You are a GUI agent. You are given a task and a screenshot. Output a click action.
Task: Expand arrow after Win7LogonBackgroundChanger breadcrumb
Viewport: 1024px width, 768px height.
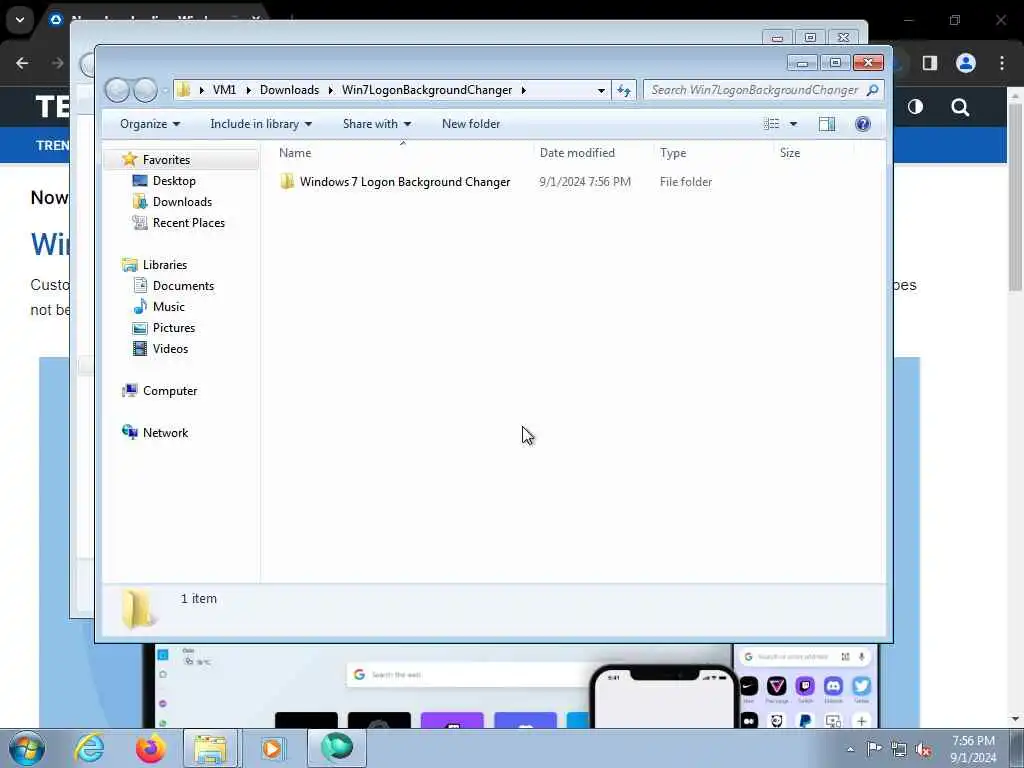pos(523,90)
